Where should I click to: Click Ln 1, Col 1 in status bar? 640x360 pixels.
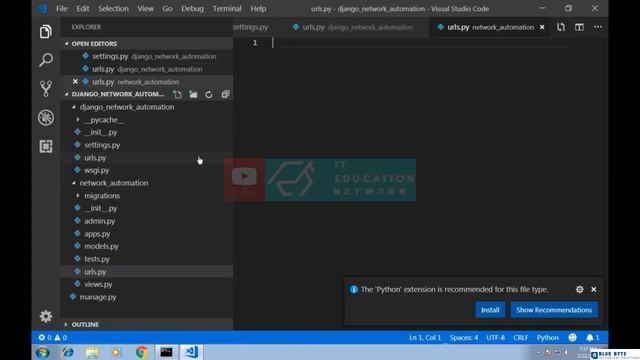(x=425, y=338)
